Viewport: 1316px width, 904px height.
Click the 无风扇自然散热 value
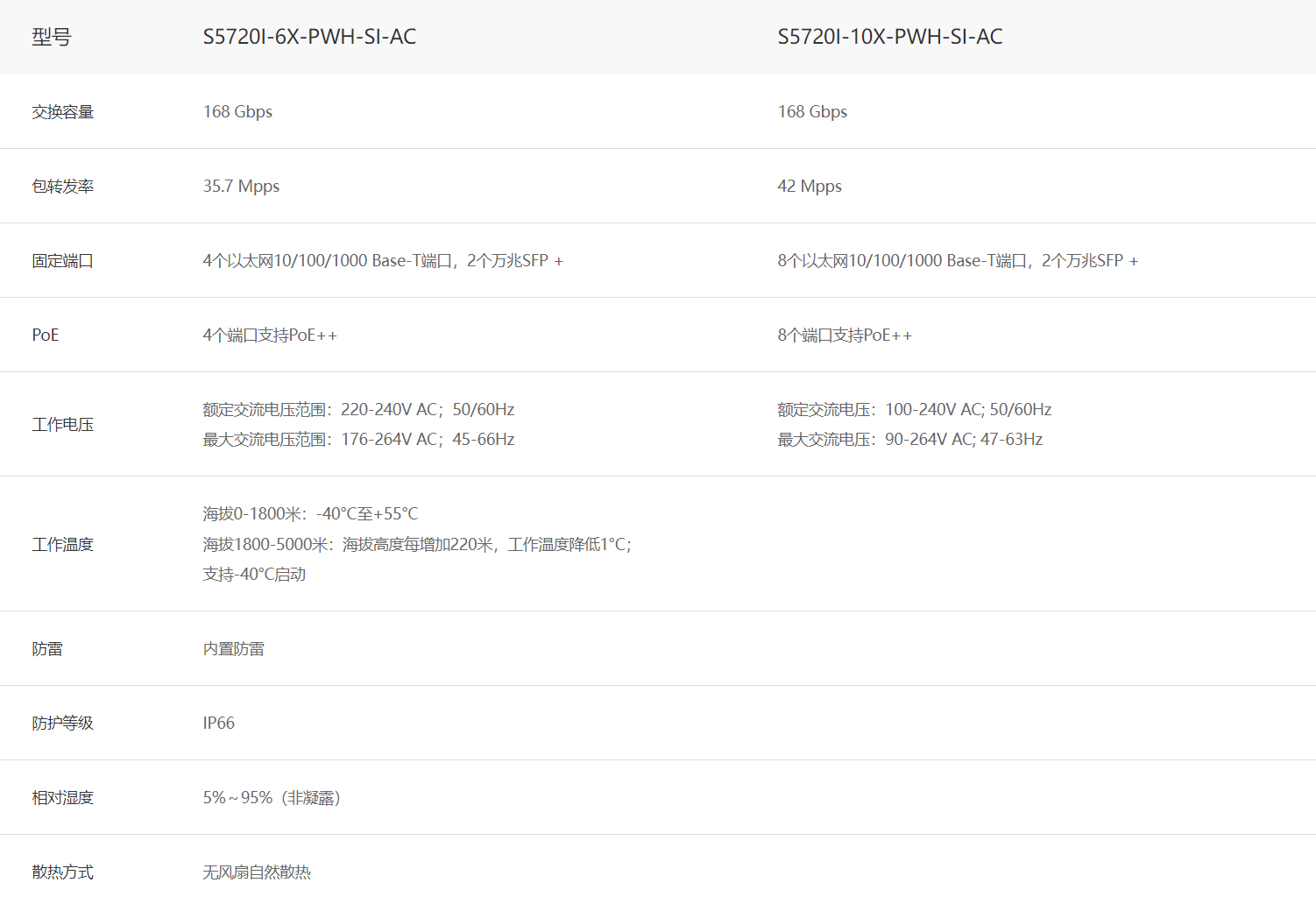[x=257, y=872]
